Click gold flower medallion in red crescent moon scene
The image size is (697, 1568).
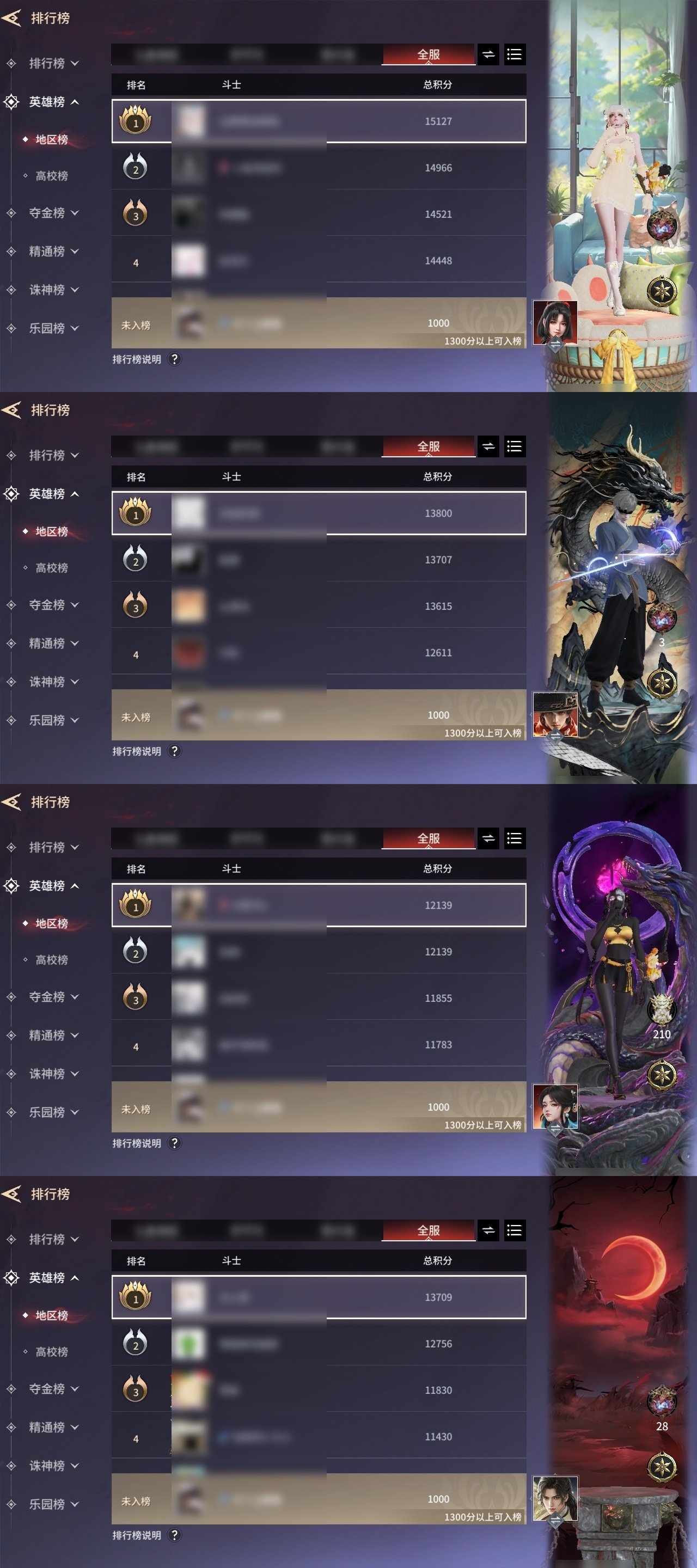click(662, 1468)
